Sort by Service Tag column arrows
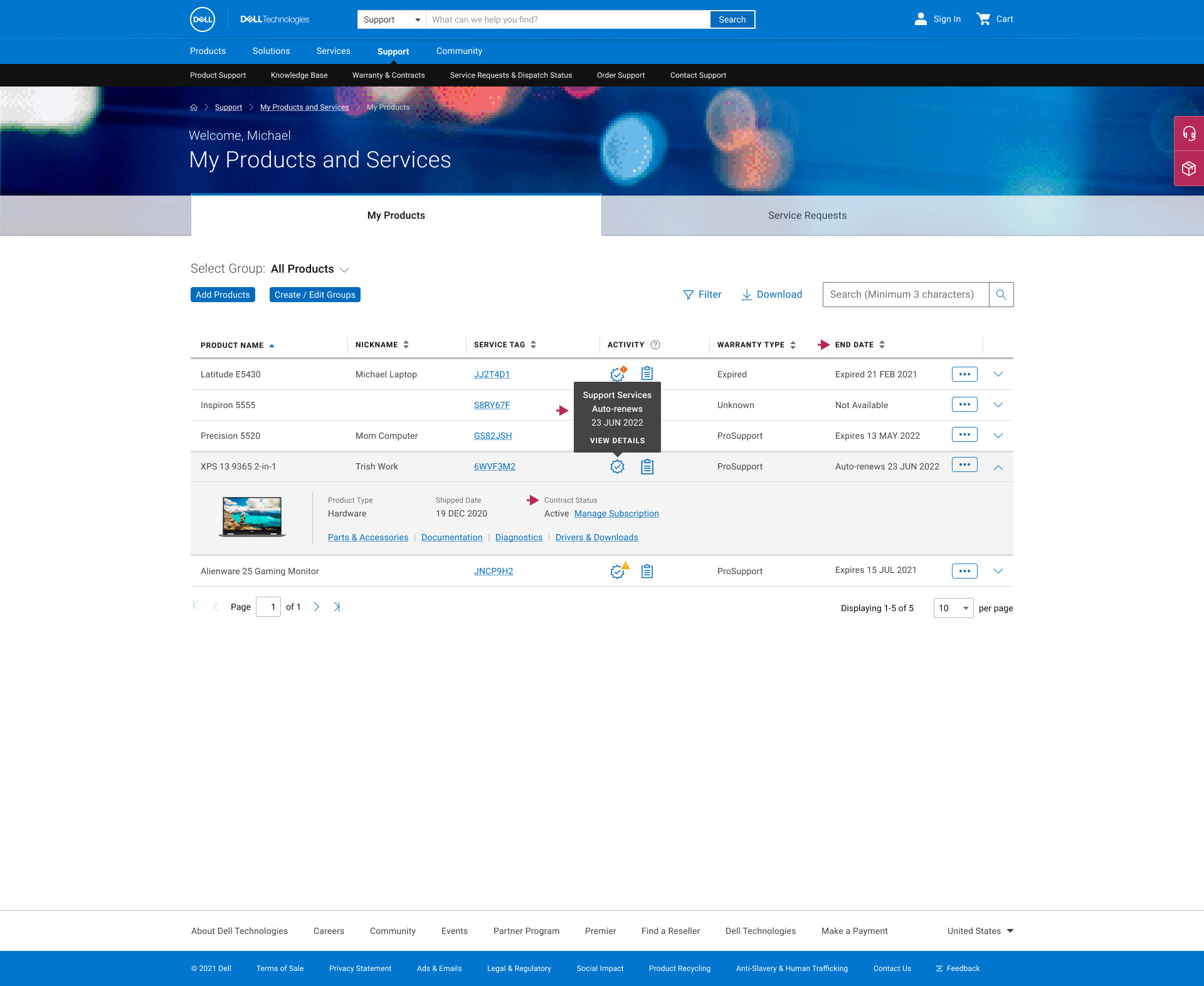This screenshot has height=986, width=1204. (x=533, y=345)
